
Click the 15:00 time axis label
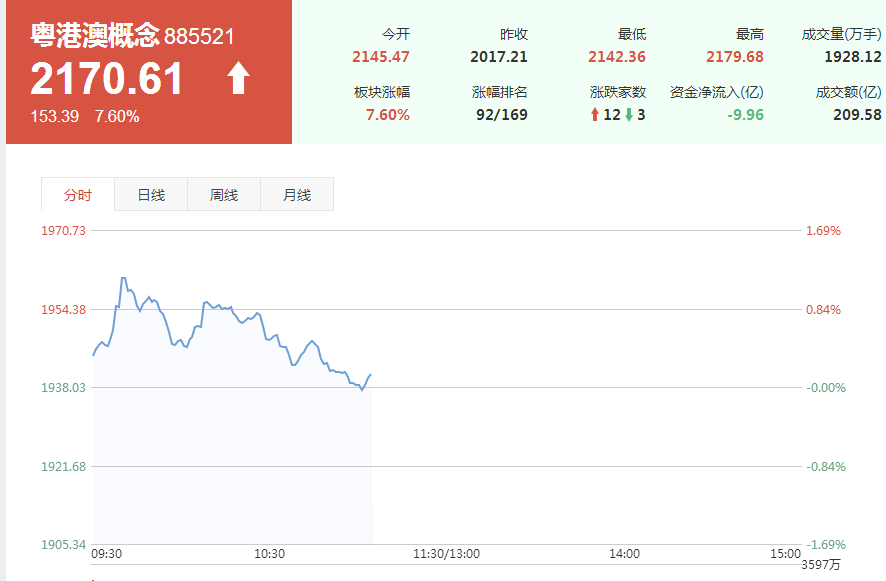pyautogui.click(x=785, y=554)
